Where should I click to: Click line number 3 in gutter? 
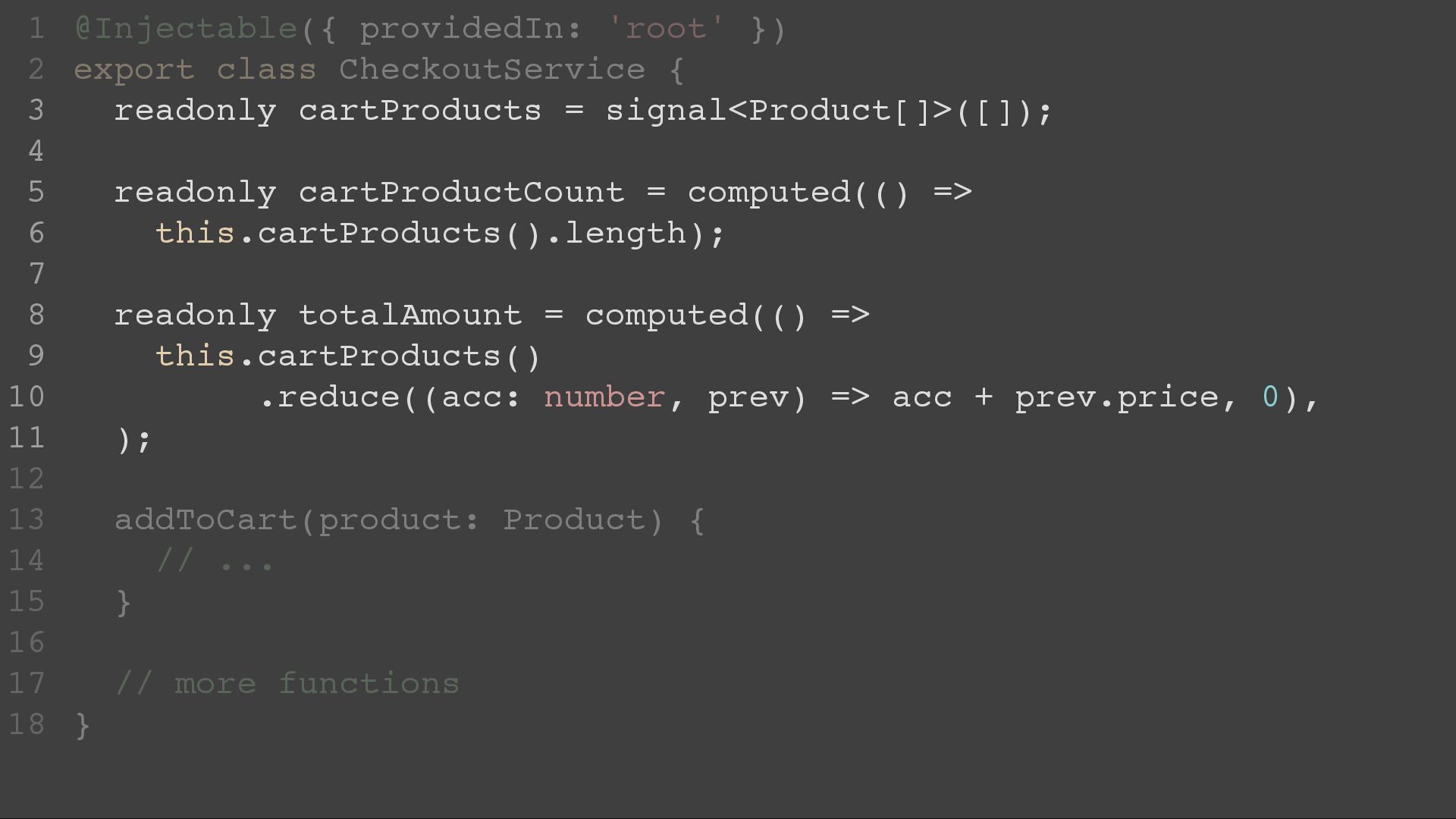36,111
